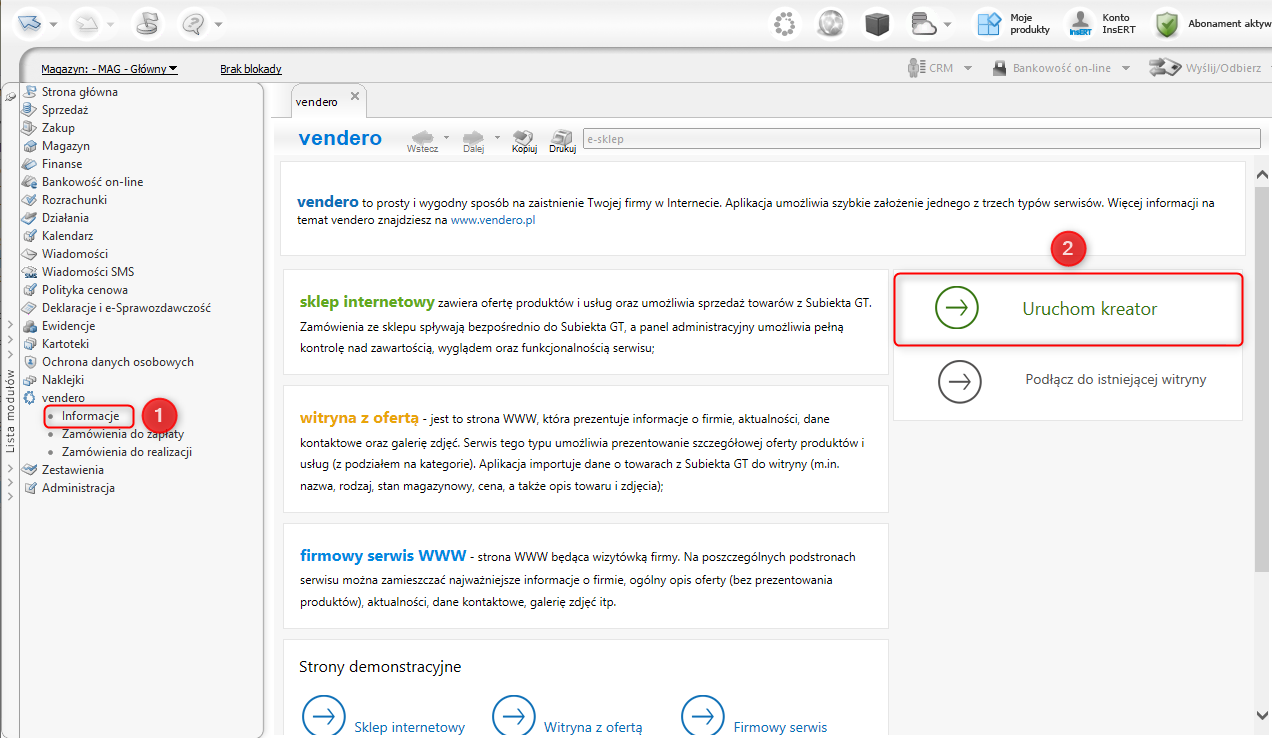Image resolution: width=1272 pixels, height=738 pixels.
Task: Click the dotted circle spinner icon
Action: [785, 23]
